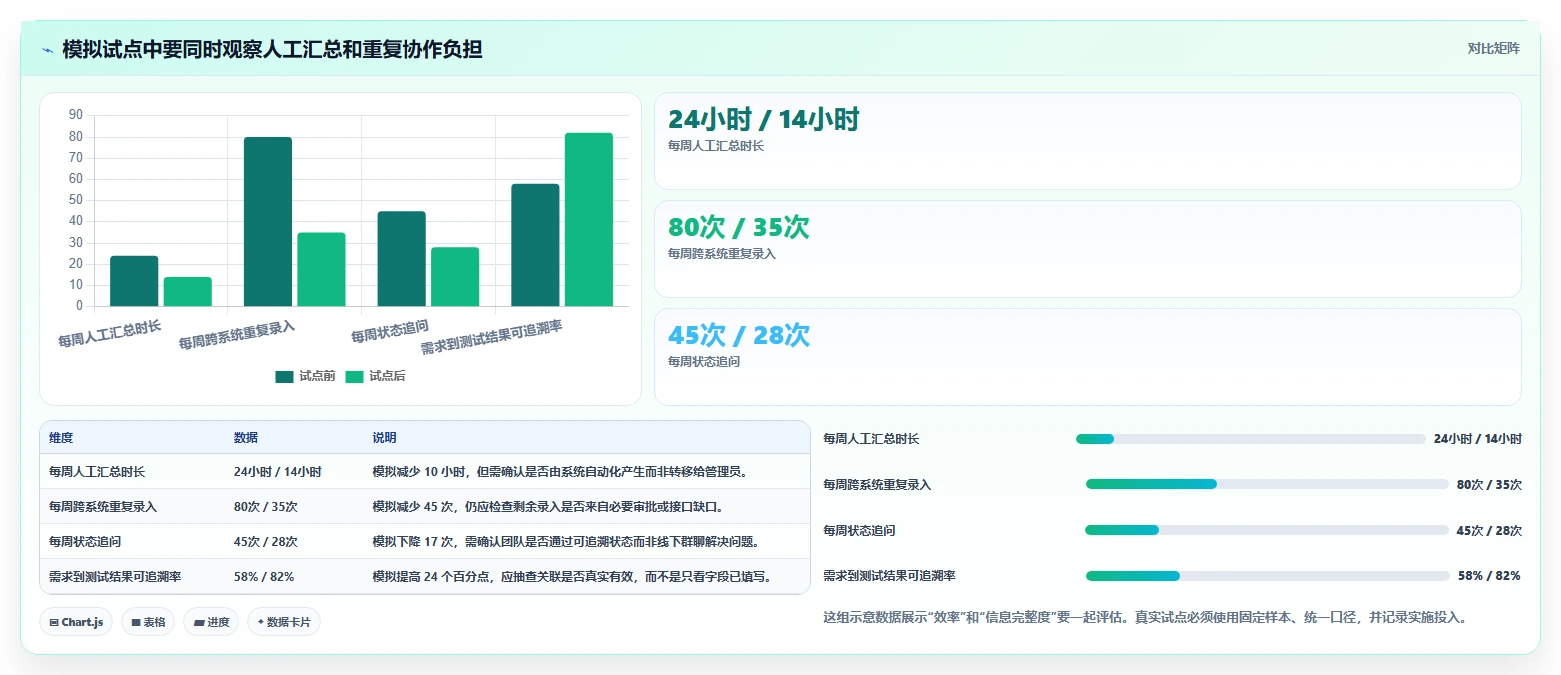Image resolution: width=1561 pixels, height=675 pixels.
Task: Toggle the 试点后 legend entry
Action: (375, 376)
